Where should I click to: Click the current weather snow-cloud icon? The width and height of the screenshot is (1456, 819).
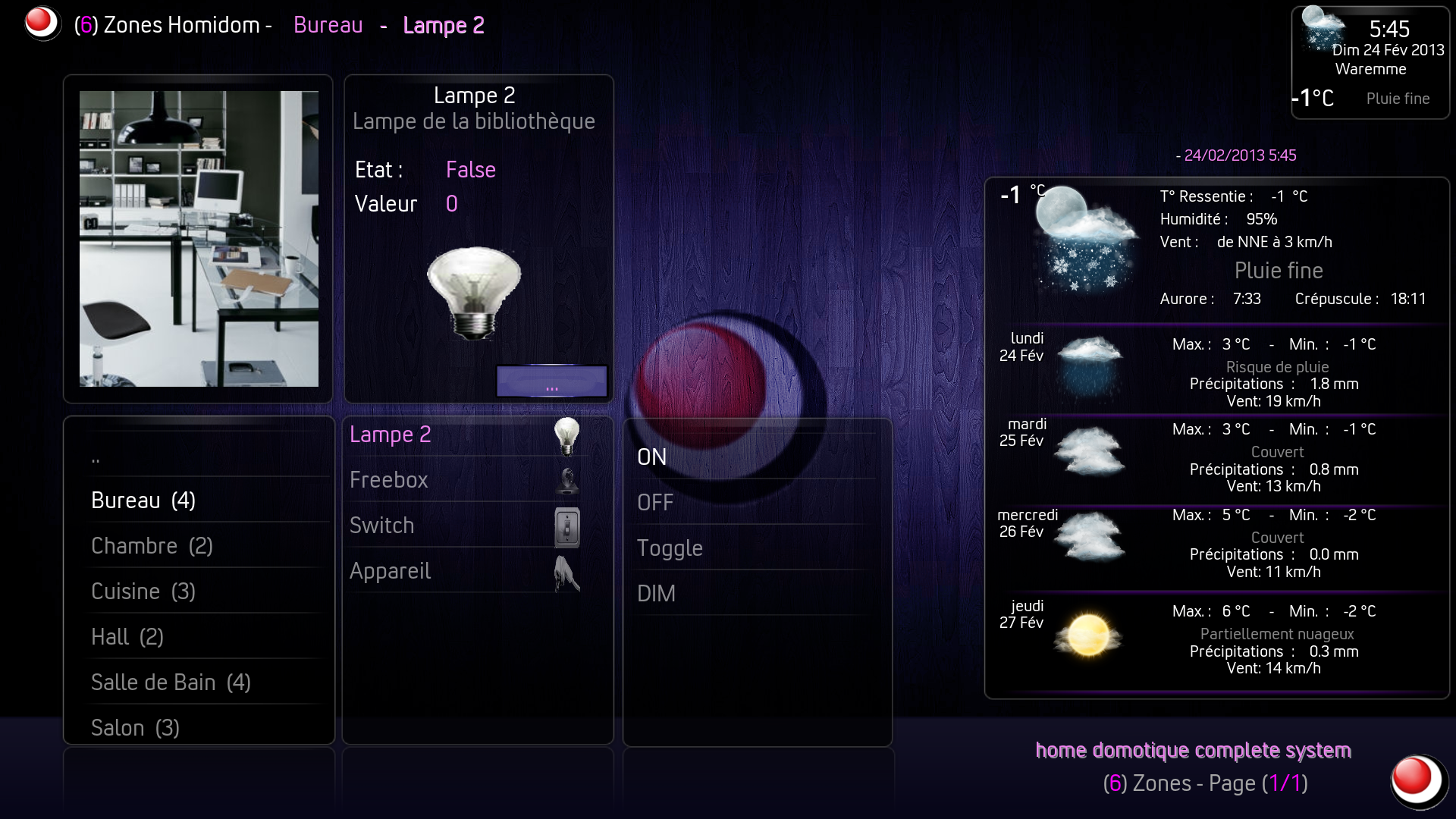[1085, 238]
